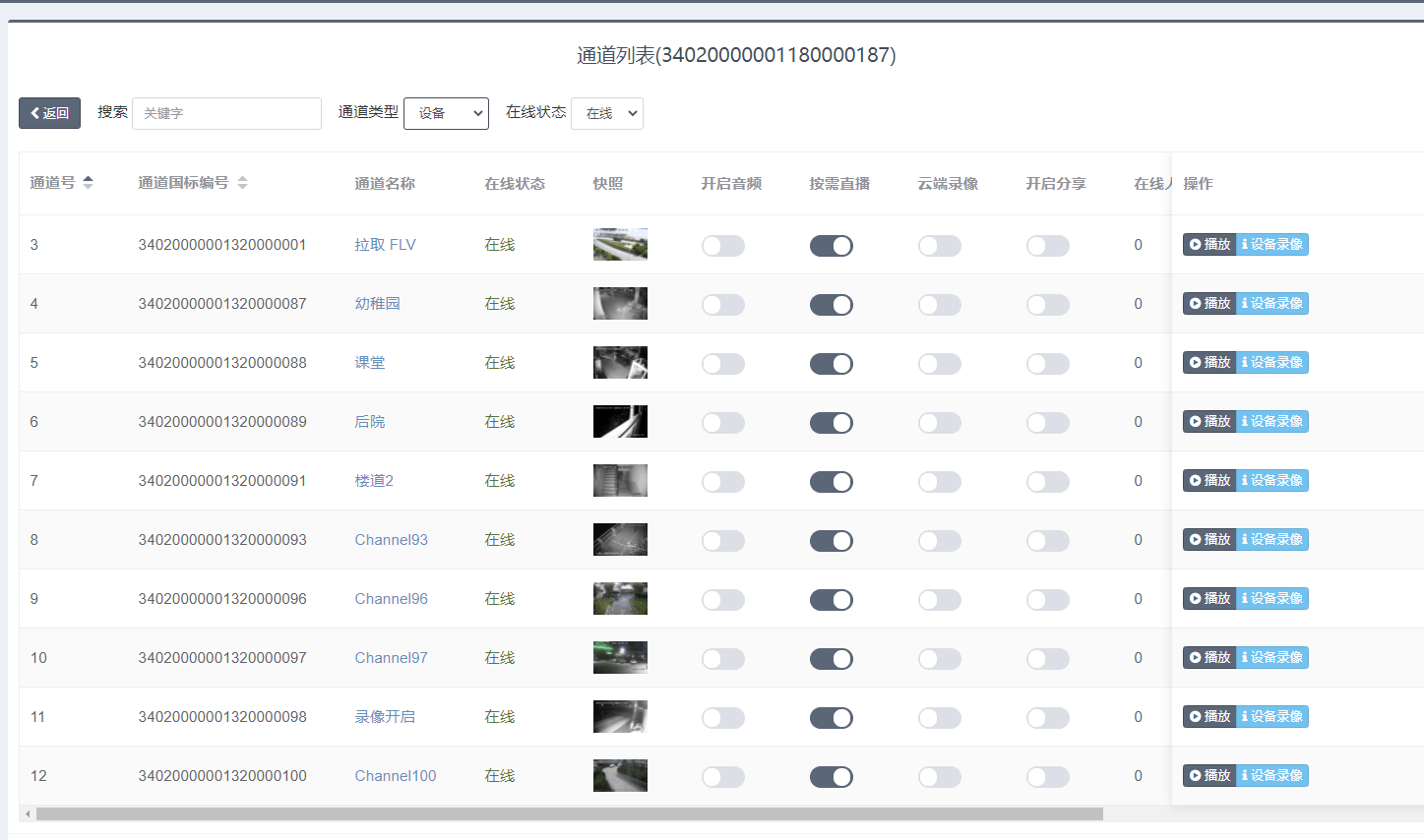Click the play button for channel 3
Viewport: 1424px width, 840px height.
pos(1209,245)
